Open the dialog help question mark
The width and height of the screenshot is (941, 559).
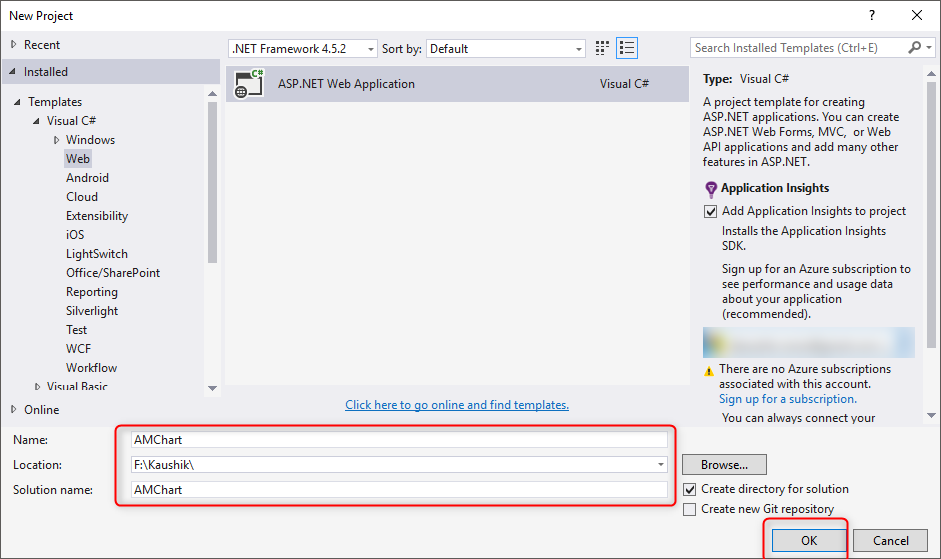point(872,16)
